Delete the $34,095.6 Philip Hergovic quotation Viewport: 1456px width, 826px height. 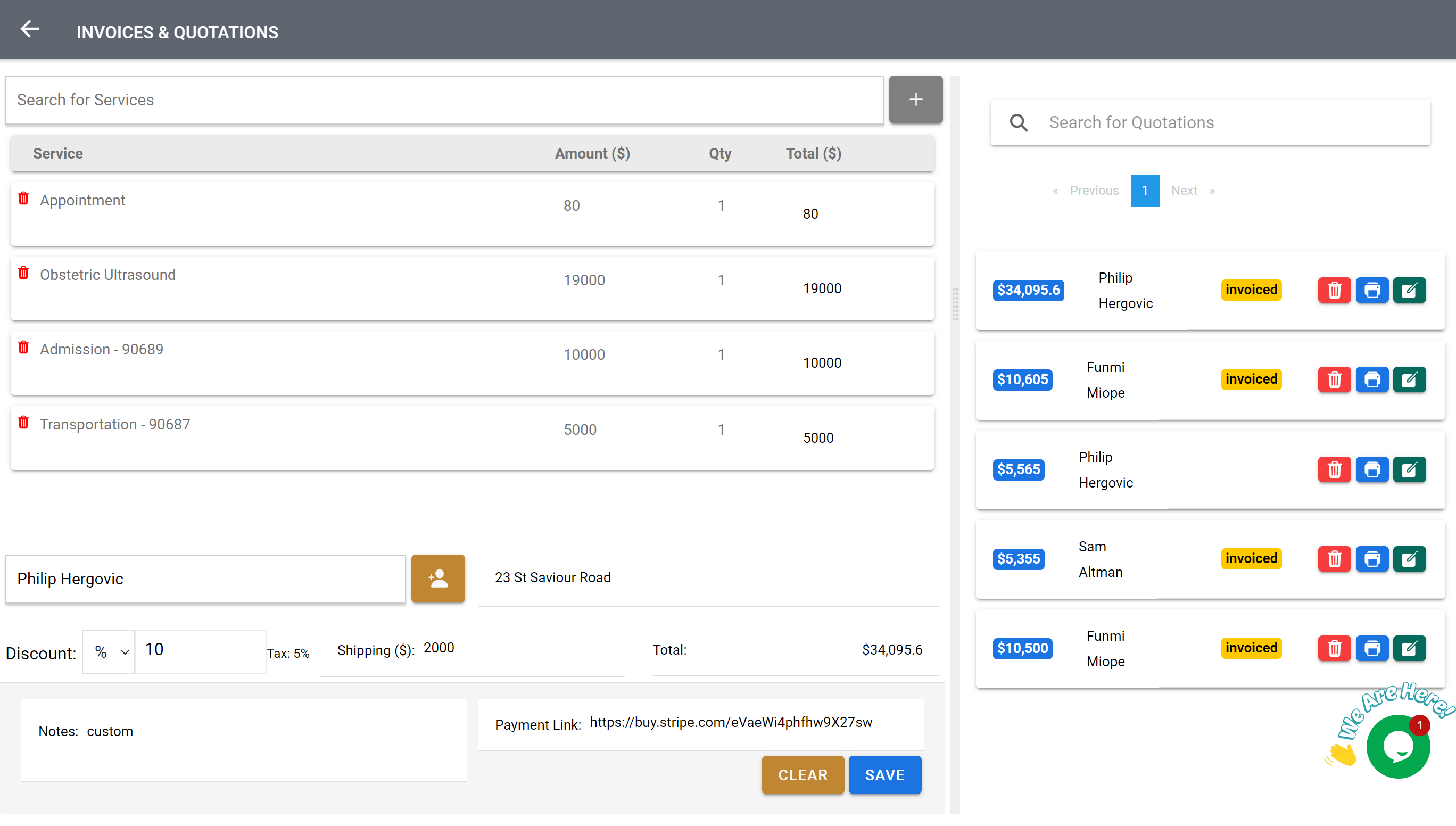click(x=1334, y=291)
